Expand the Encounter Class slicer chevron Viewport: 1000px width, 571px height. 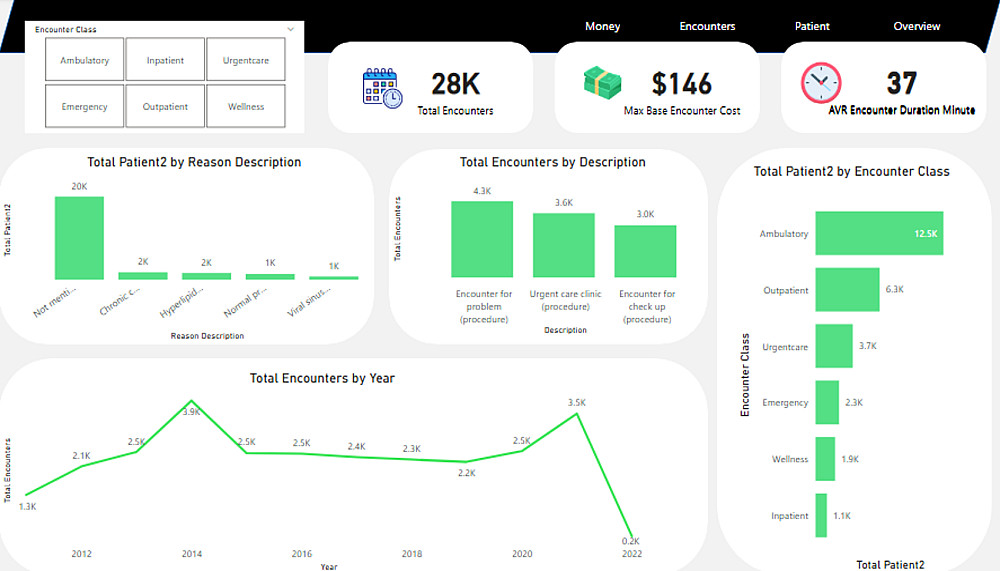pos(290,29)
